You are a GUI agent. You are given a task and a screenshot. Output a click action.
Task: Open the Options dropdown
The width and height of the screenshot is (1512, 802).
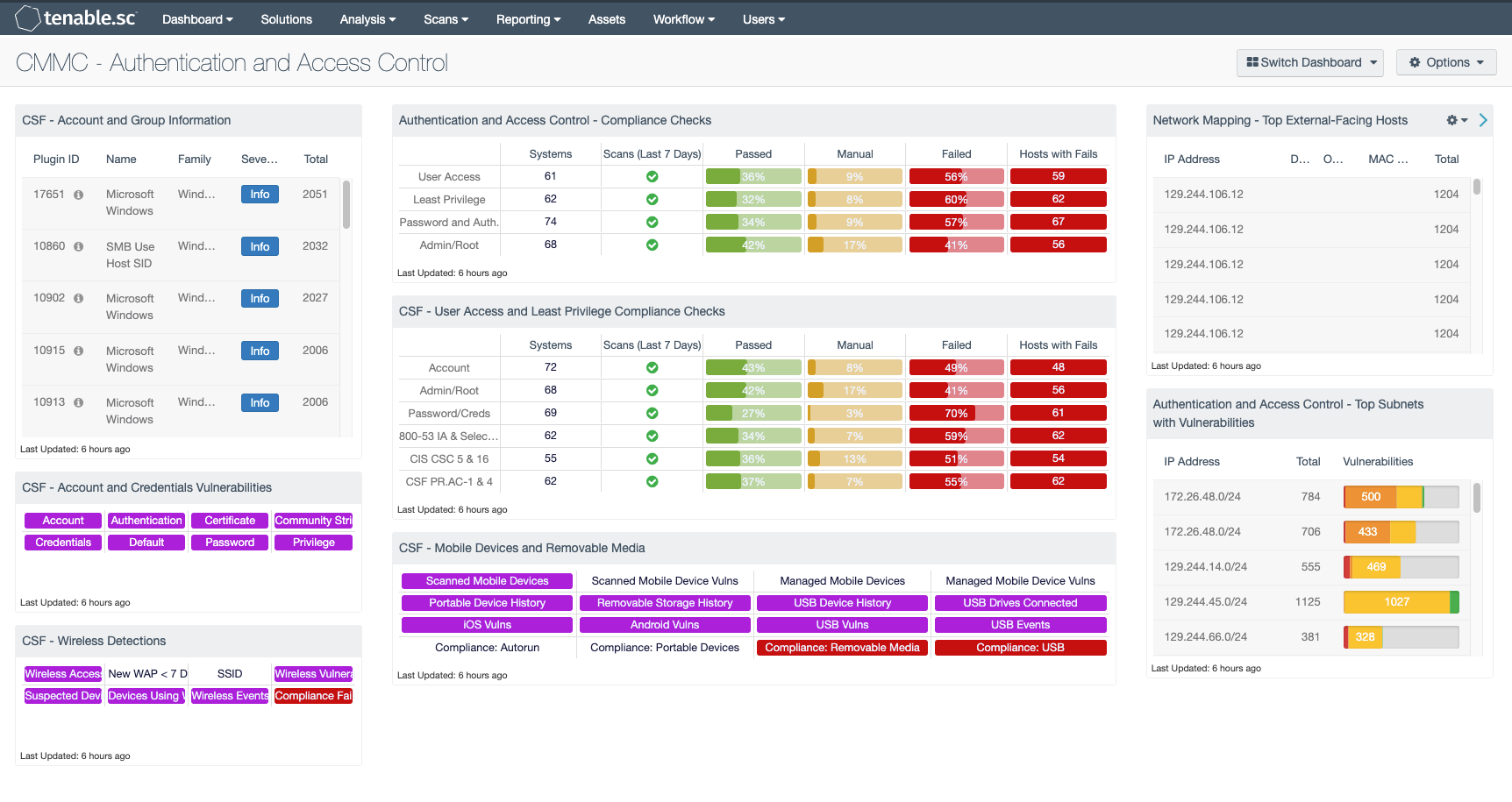(x=1446, y=62)
